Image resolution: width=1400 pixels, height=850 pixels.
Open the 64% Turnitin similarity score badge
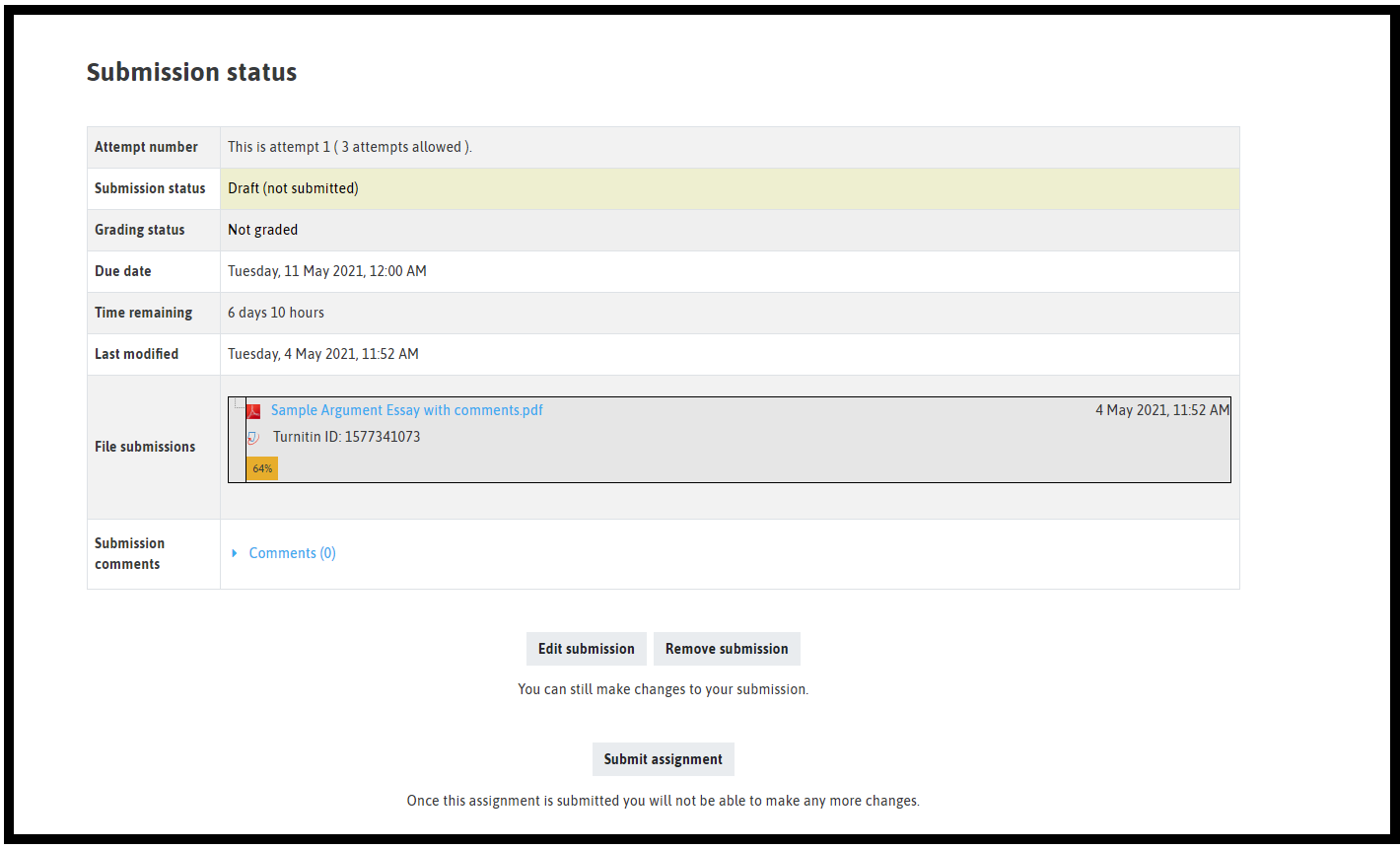pyautogui.click(x=262, y=468)
